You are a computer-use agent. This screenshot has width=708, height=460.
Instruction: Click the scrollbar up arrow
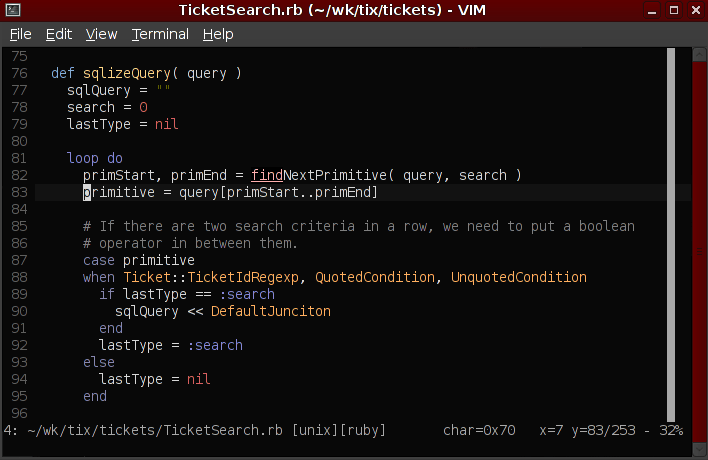tap(699, 55)
